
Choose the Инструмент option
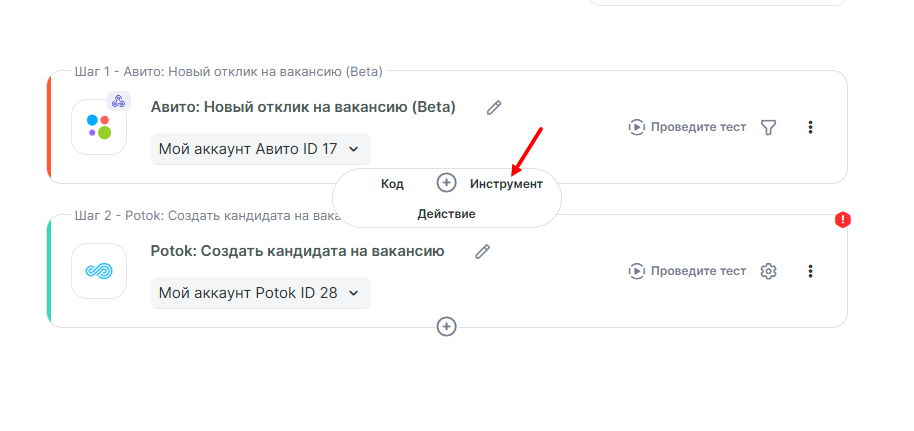coord(506,184)
